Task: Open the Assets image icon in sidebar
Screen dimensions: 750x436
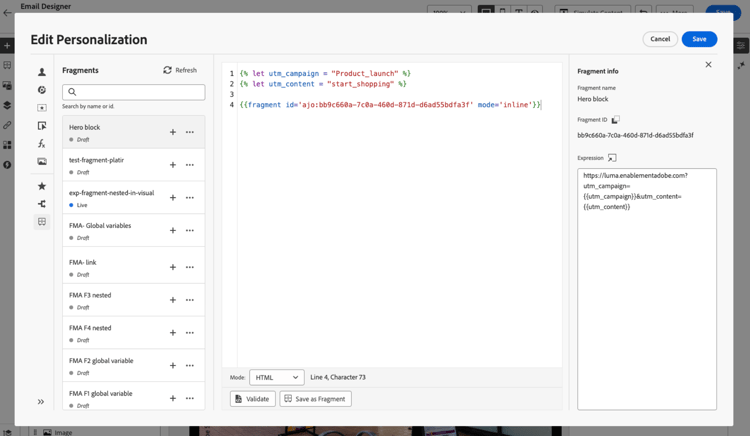Action: tap(42, 162)
